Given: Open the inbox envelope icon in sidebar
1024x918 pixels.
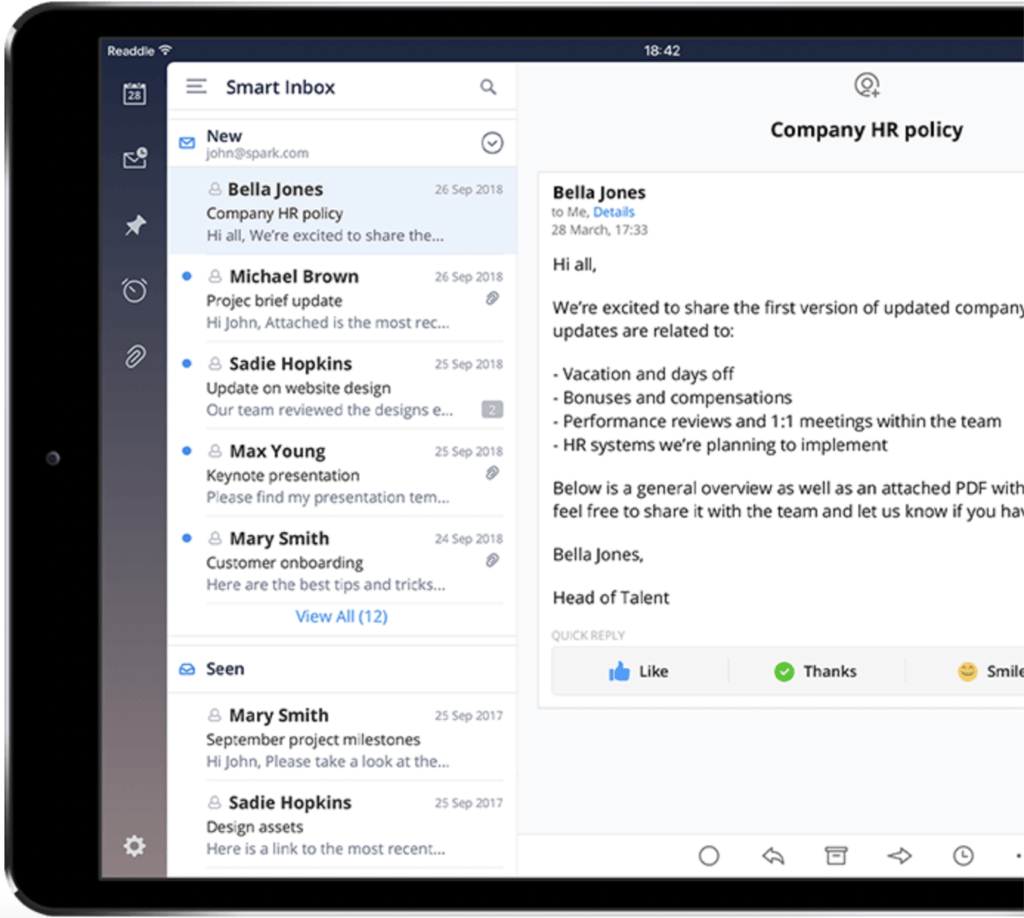Looking at the screenshot, I should [135, 158].
